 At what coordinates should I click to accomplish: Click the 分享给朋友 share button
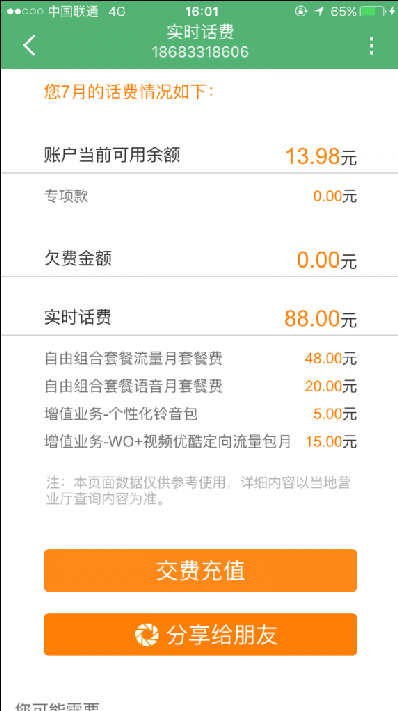click(x=200, y=634)
